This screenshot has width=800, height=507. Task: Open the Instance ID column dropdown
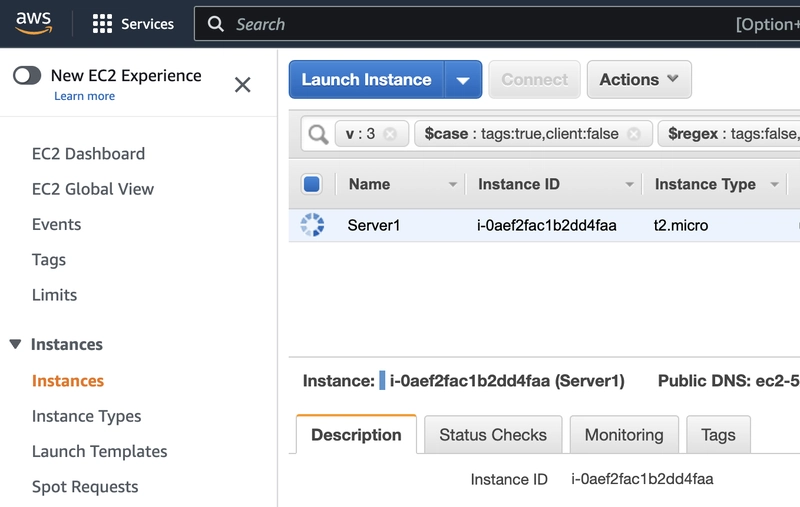point(630,185)
